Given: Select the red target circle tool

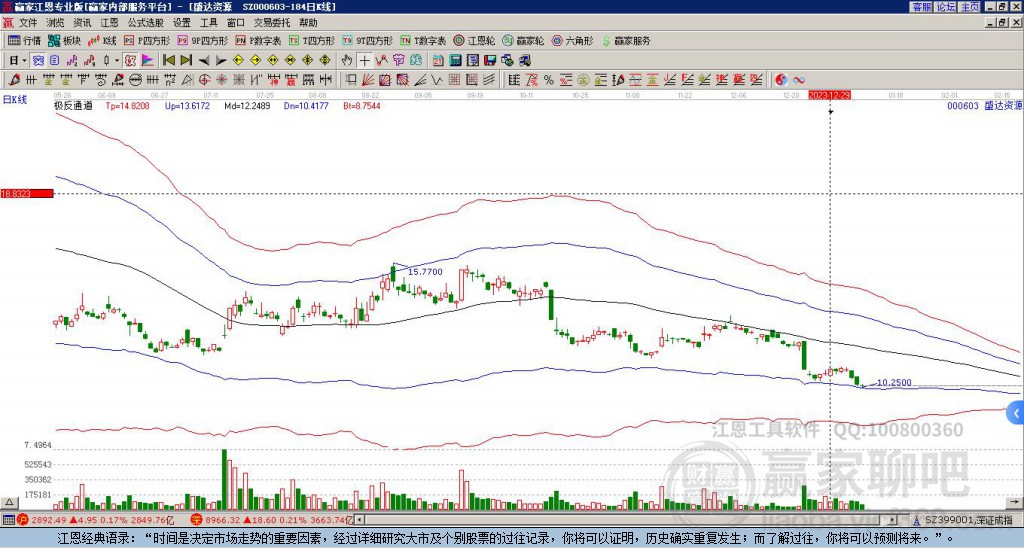Looking at the screenshot, I should pyautogui.click(x=204, y=80).
